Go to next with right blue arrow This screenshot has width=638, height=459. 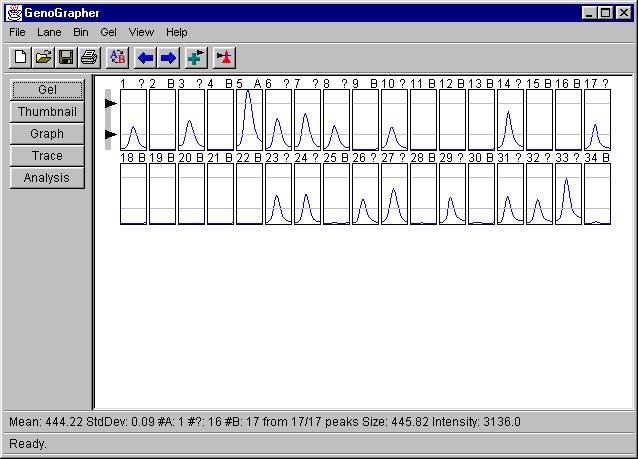(168, 58)
